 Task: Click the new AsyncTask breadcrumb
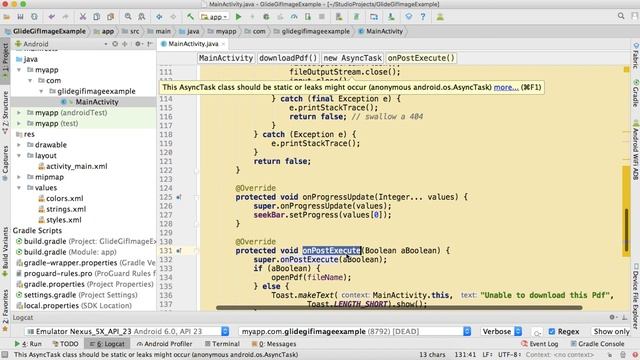[x=353, y=58]
